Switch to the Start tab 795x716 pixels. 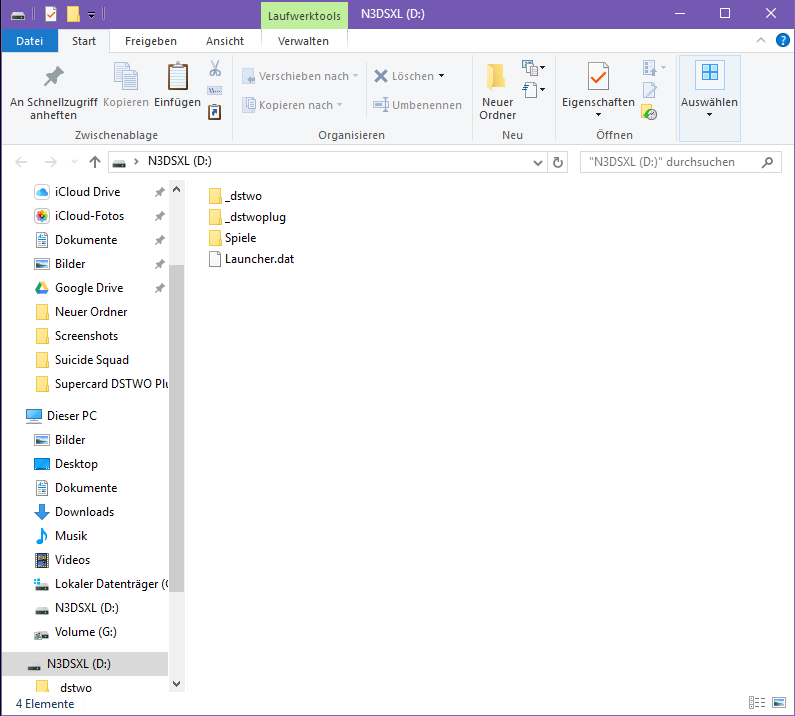point(84,41)
